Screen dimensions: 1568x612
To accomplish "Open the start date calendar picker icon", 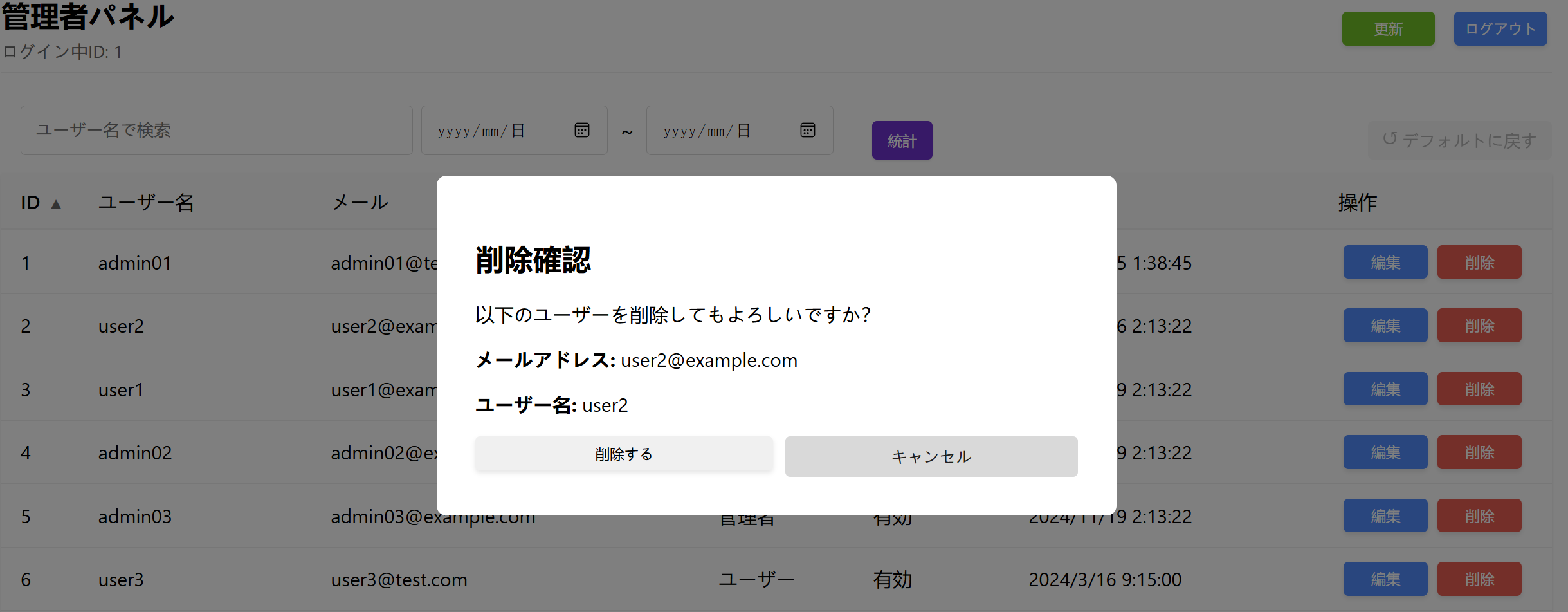I will point(581,130).
